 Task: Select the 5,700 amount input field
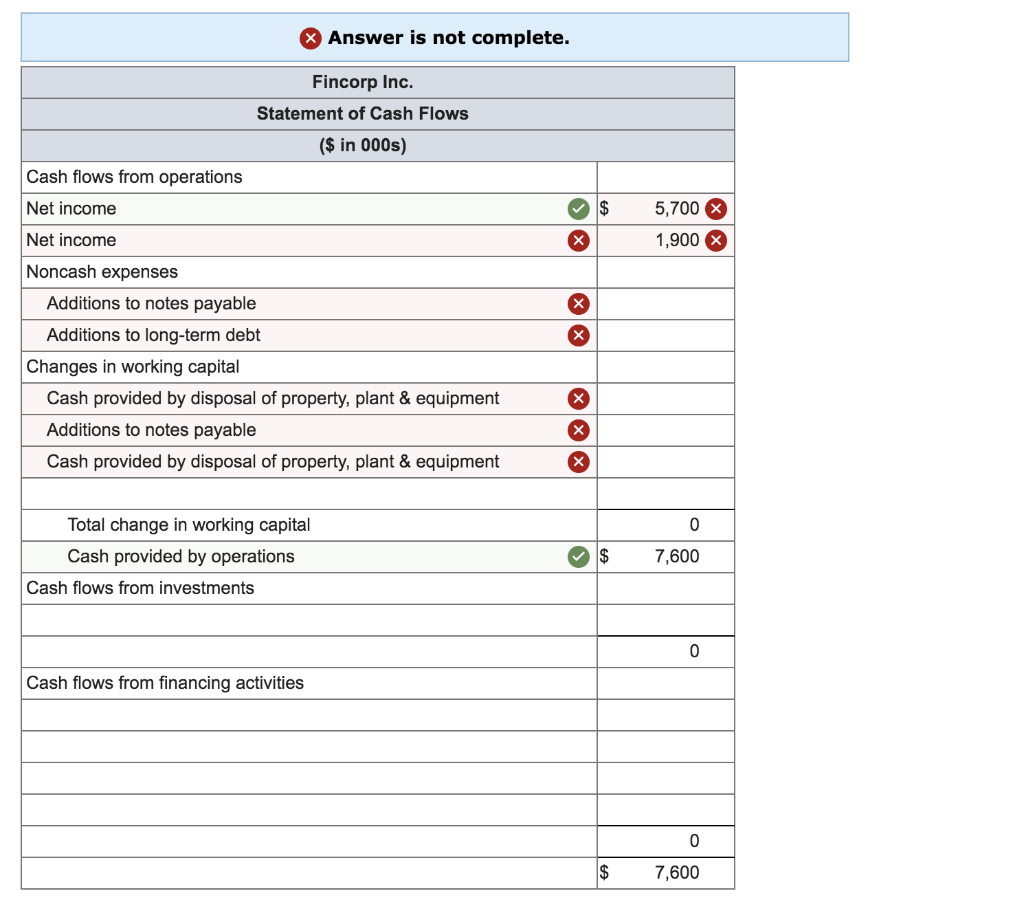coord(670,208)
